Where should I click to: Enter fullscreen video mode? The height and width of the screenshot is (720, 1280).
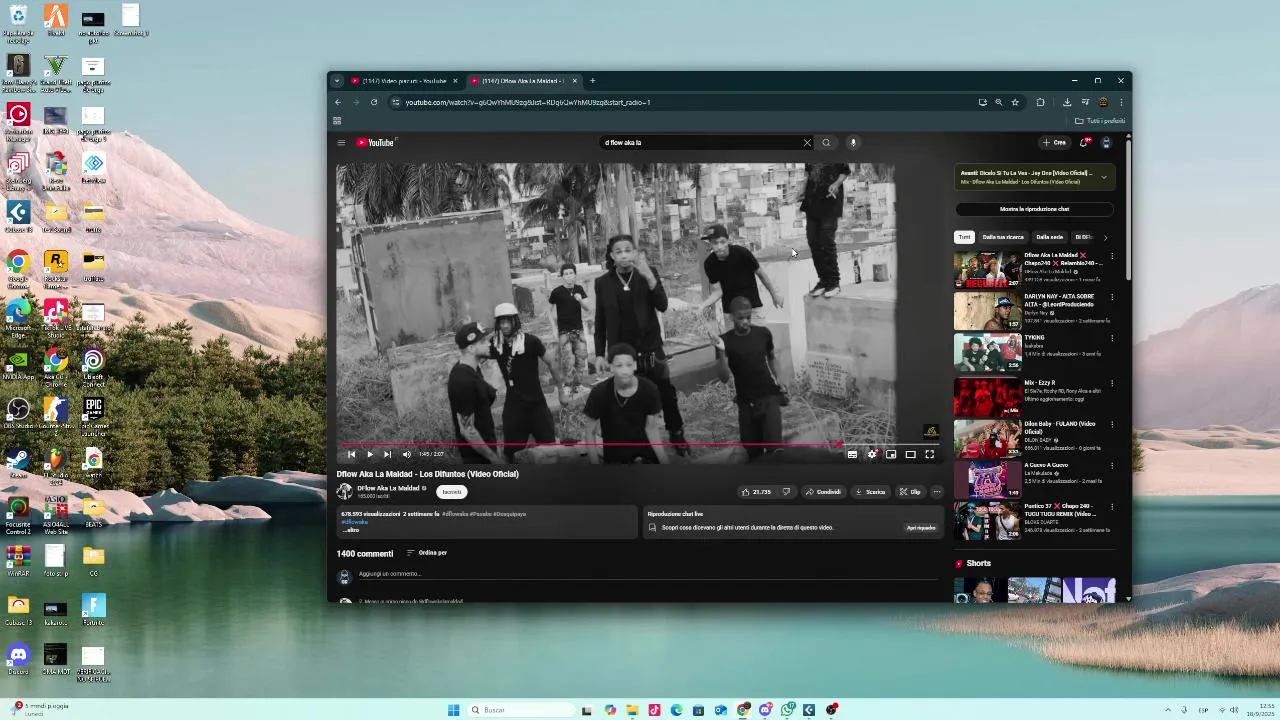(929, 454)
